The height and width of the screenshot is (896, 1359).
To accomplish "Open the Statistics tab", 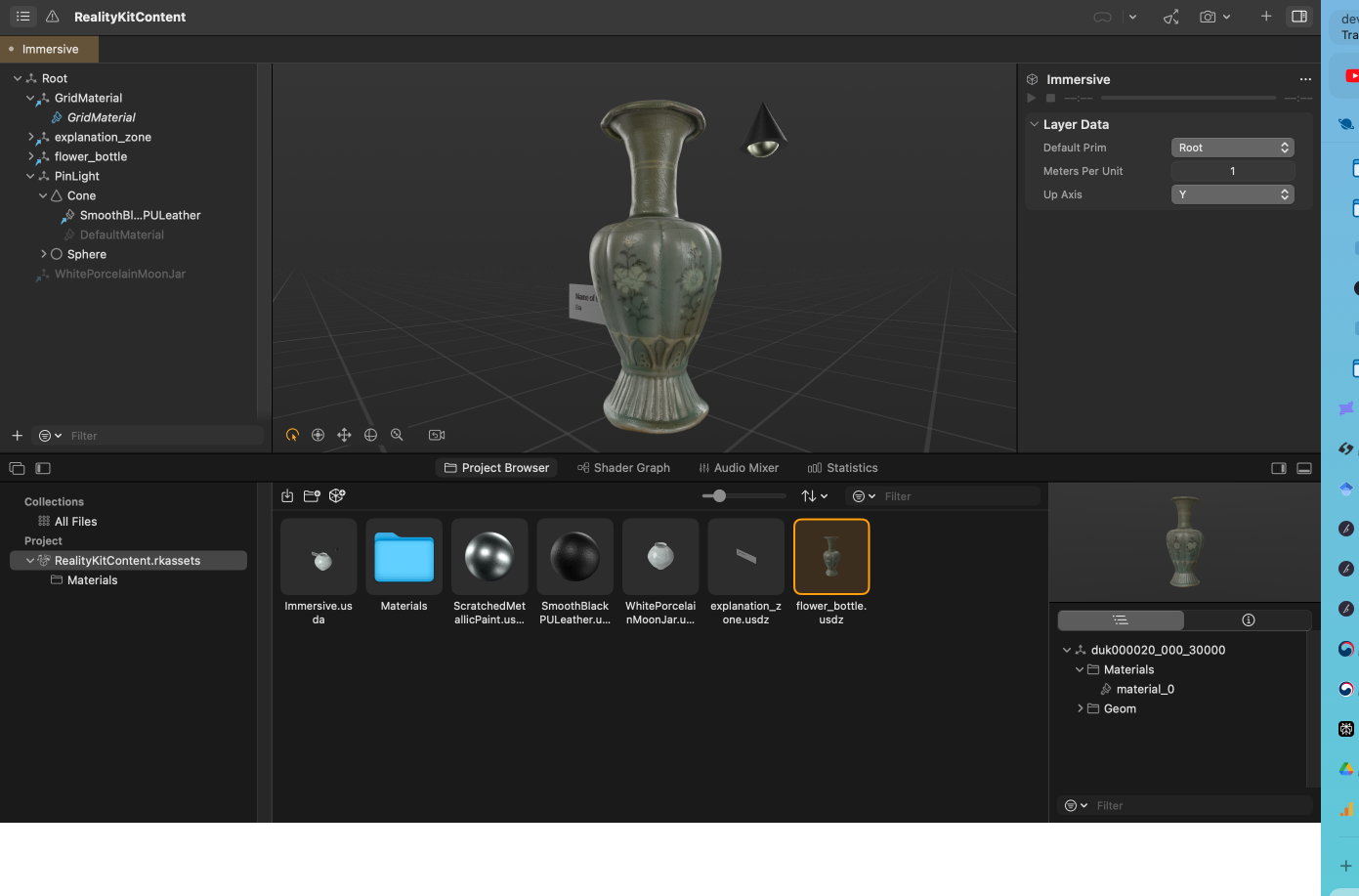I will coord(842,468).
